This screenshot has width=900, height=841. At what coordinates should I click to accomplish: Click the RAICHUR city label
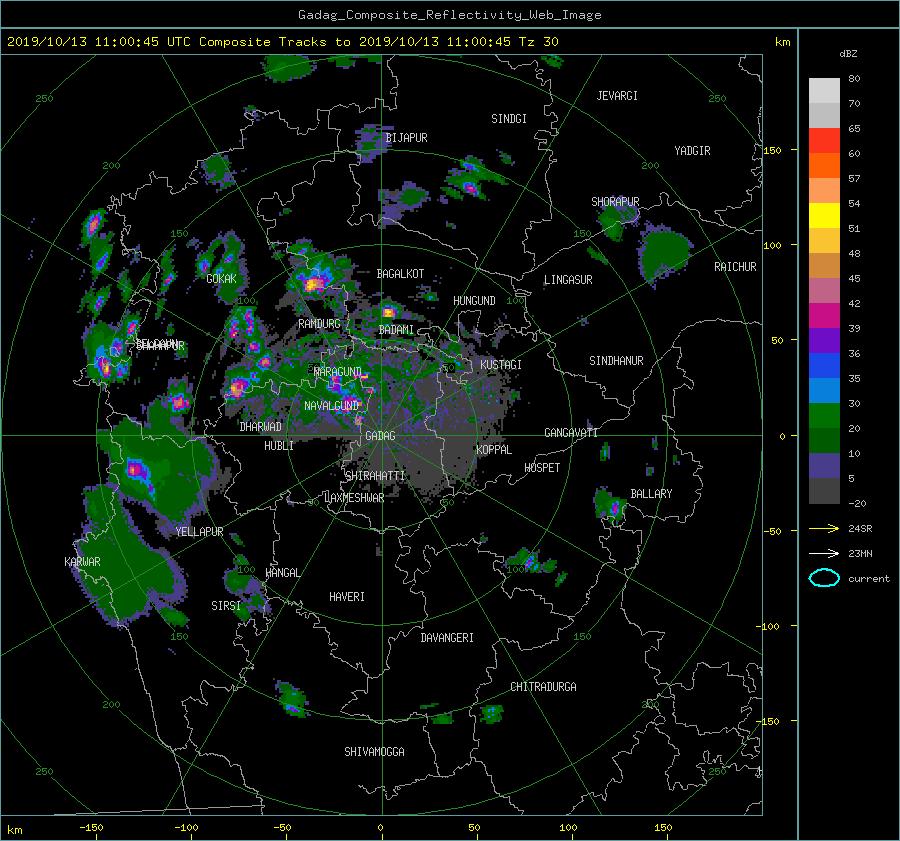click(735, 267)
